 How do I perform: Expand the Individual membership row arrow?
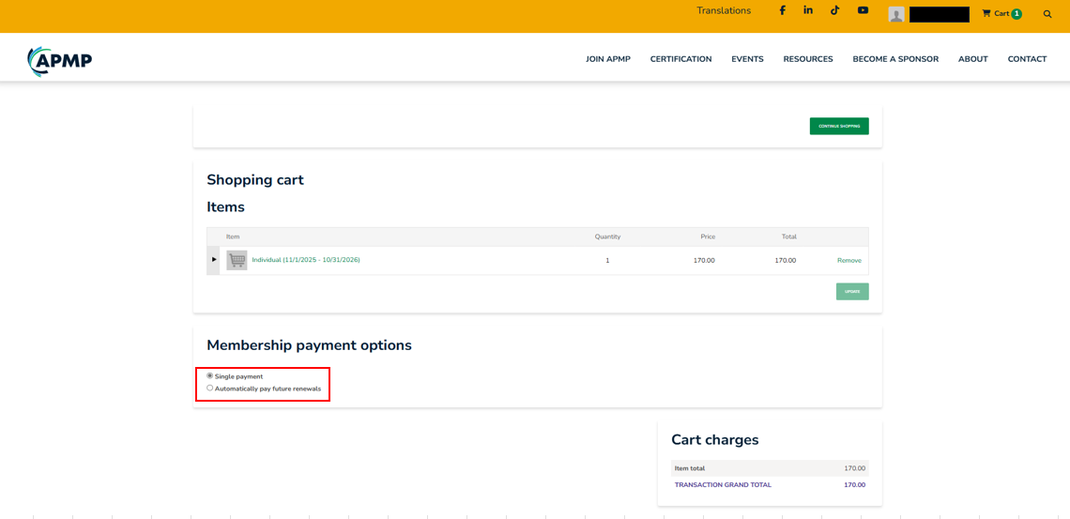214,260
